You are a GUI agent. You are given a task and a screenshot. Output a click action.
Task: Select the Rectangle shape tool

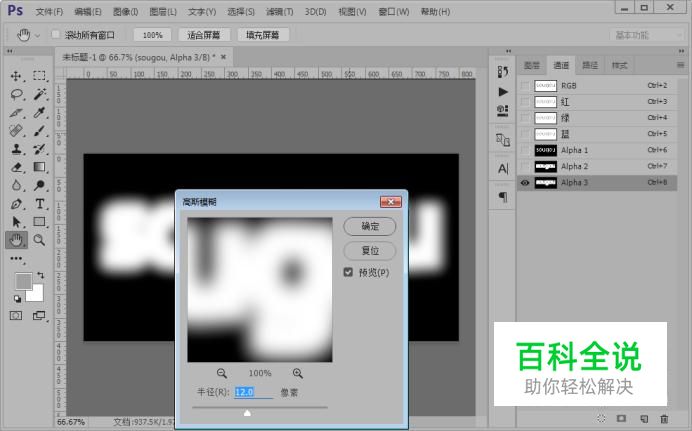pyautogui.click(x=39, y=222)
